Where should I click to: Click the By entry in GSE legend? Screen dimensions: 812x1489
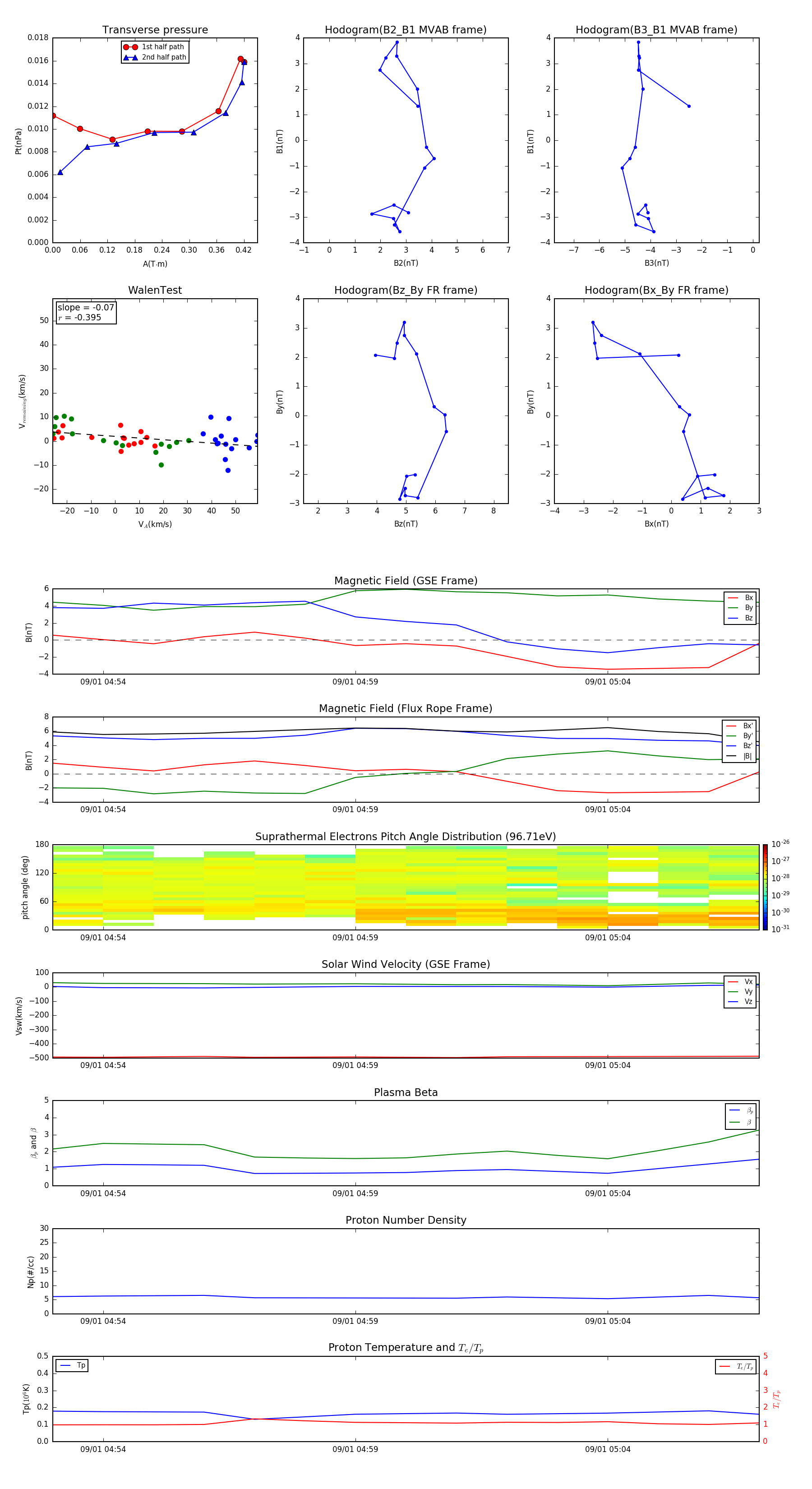pyautogui.click(x=740, y=608)
